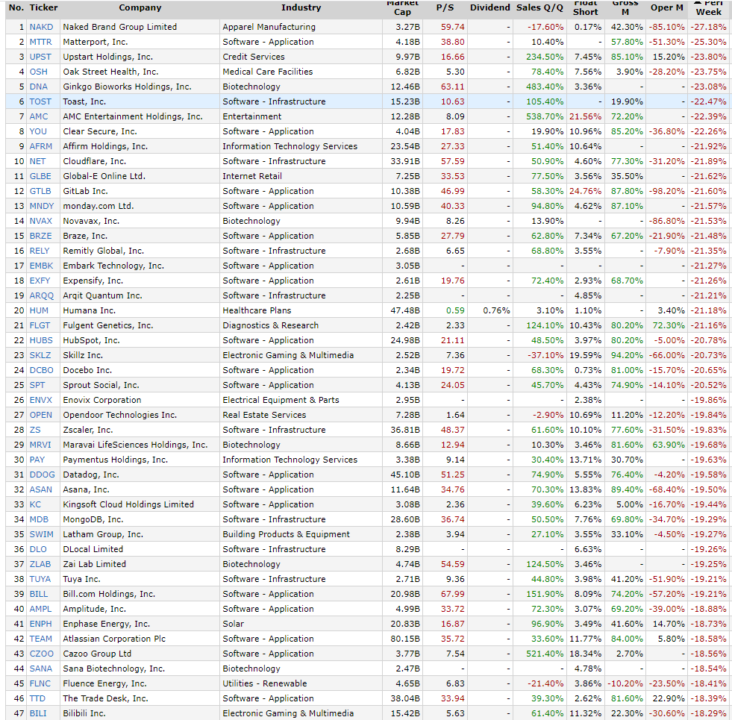732x720 pixels.
Task: Sort by Market Cap column header
Action: 402,7
